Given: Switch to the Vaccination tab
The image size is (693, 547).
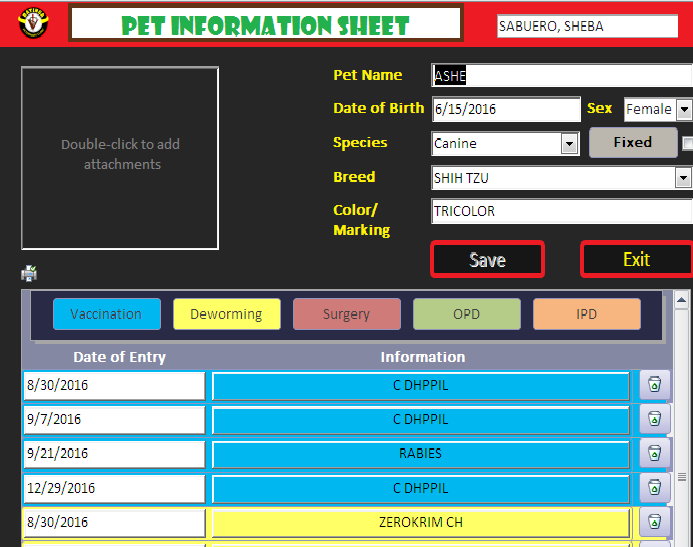Looking at the screenshot, I should (x=106, y=314).
